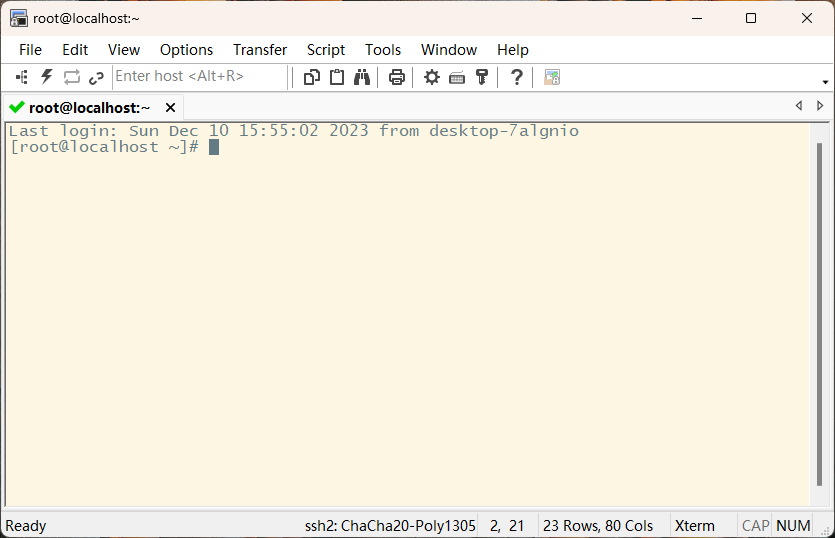Screen dimensions: 835x538
Task: Click the tab scroll left arrow
Action: click(799, 105)
